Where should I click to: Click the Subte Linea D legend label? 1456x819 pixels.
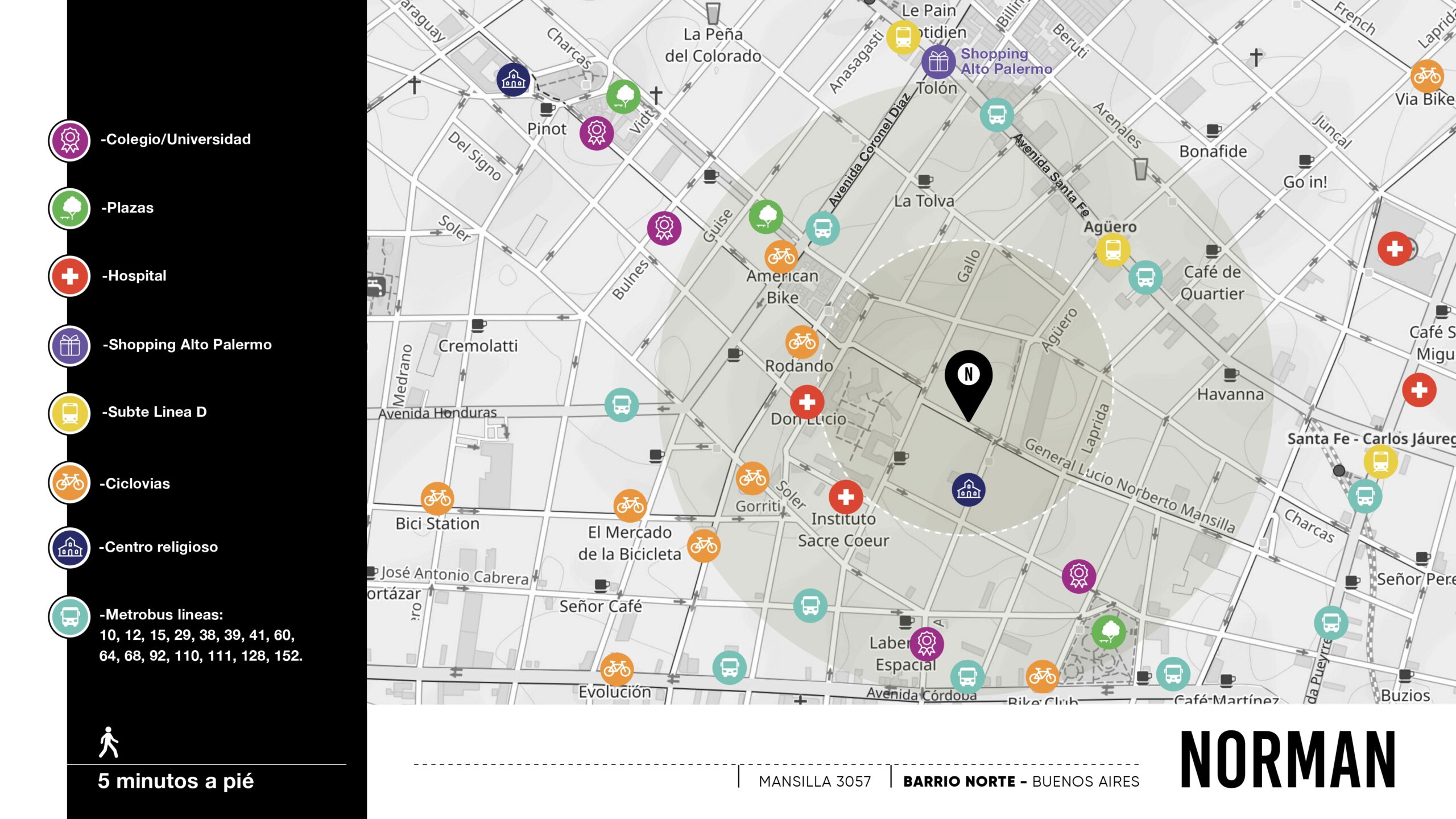[x=154, y=412]
